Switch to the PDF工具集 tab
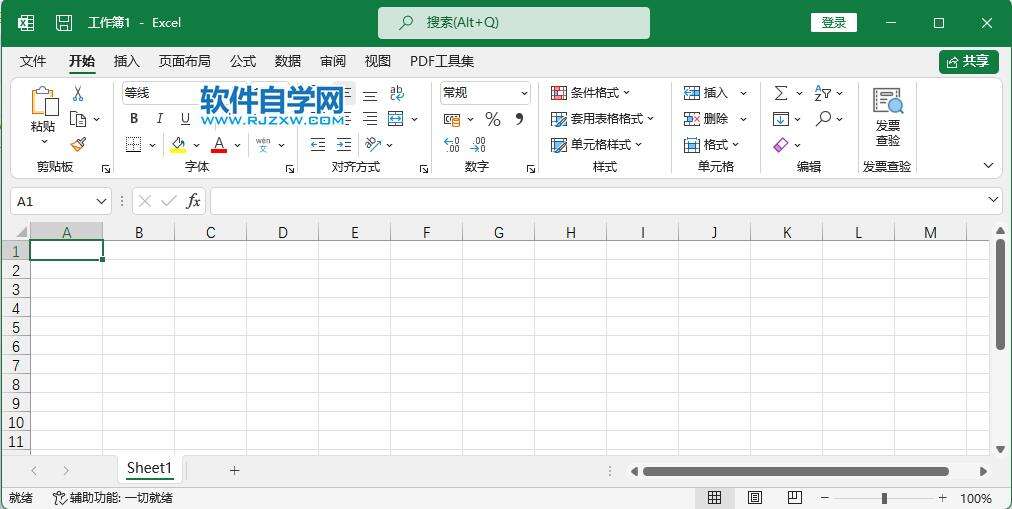Screen dimensions: 1012x509 442,61
